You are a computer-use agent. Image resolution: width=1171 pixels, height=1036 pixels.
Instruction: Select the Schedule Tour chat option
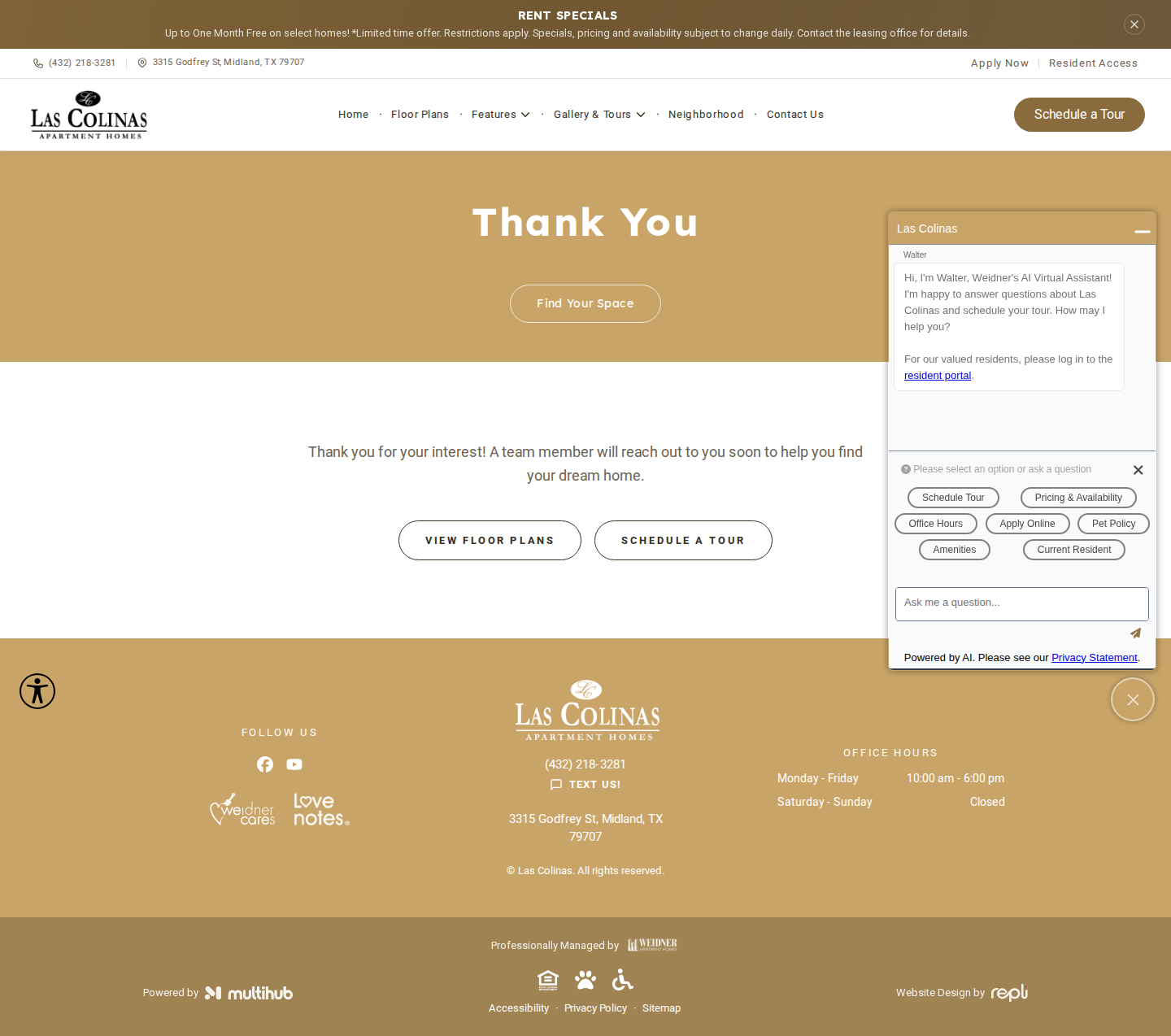(953, 498)
